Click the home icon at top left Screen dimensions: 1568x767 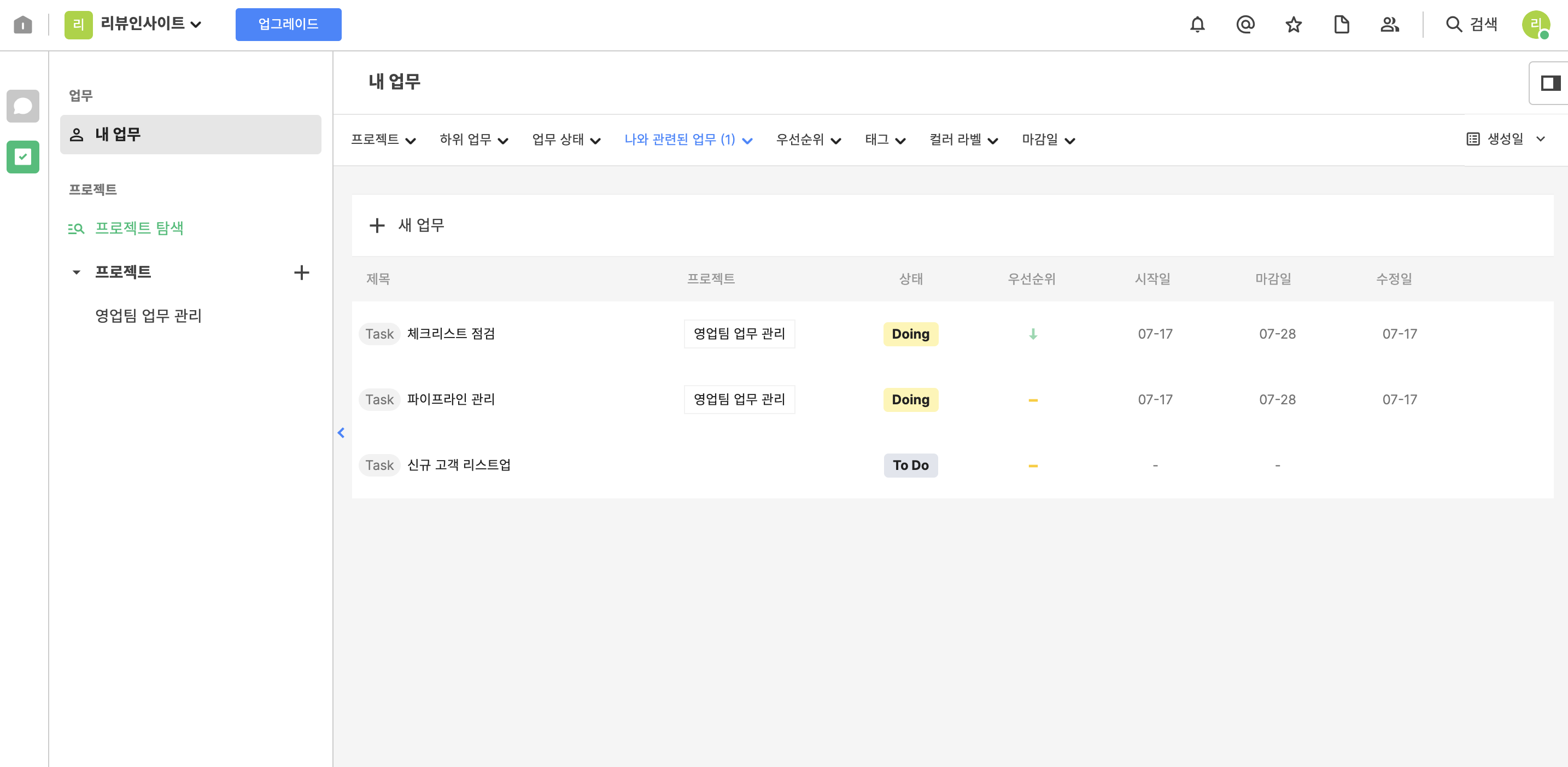coord(23,25)
